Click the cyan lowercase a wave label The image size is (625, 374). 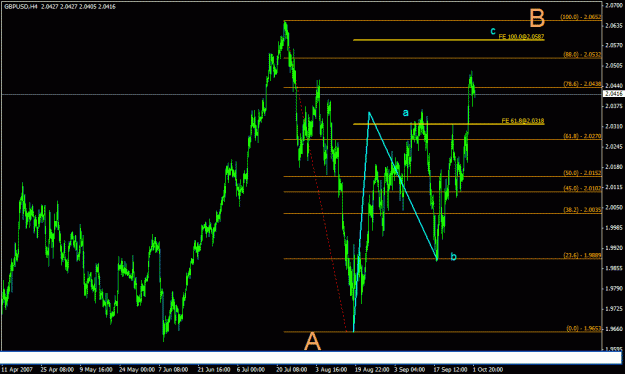tap(405, 113)
